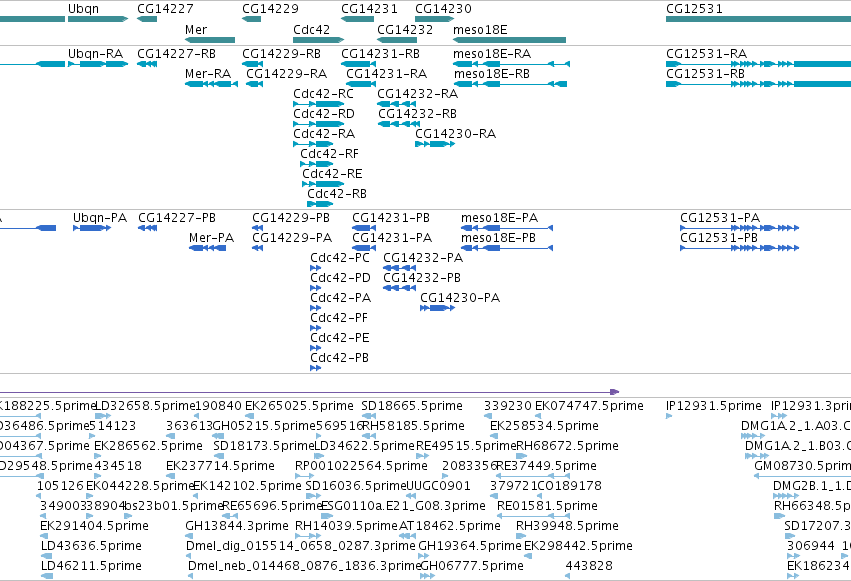Select transcript meso18E-RB
851x581 pixels.
[x=510, y=84]
